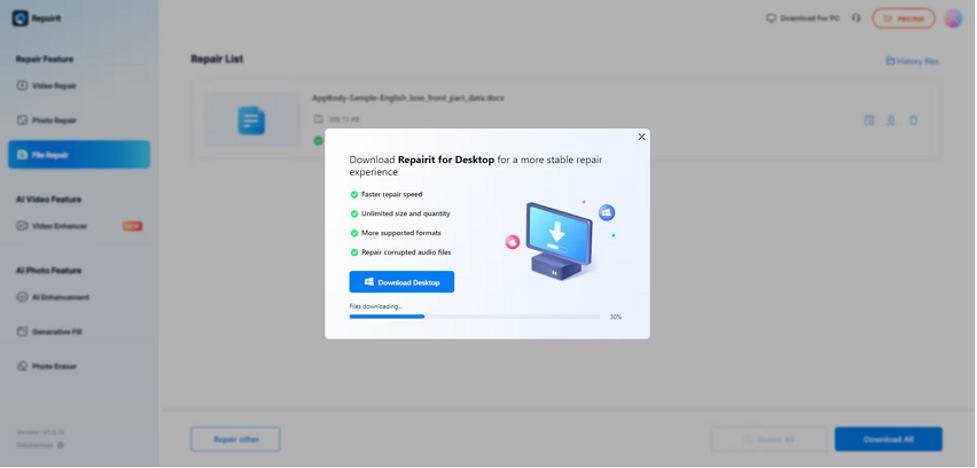
Task: Open the user profile avatar
Action: 953,18
